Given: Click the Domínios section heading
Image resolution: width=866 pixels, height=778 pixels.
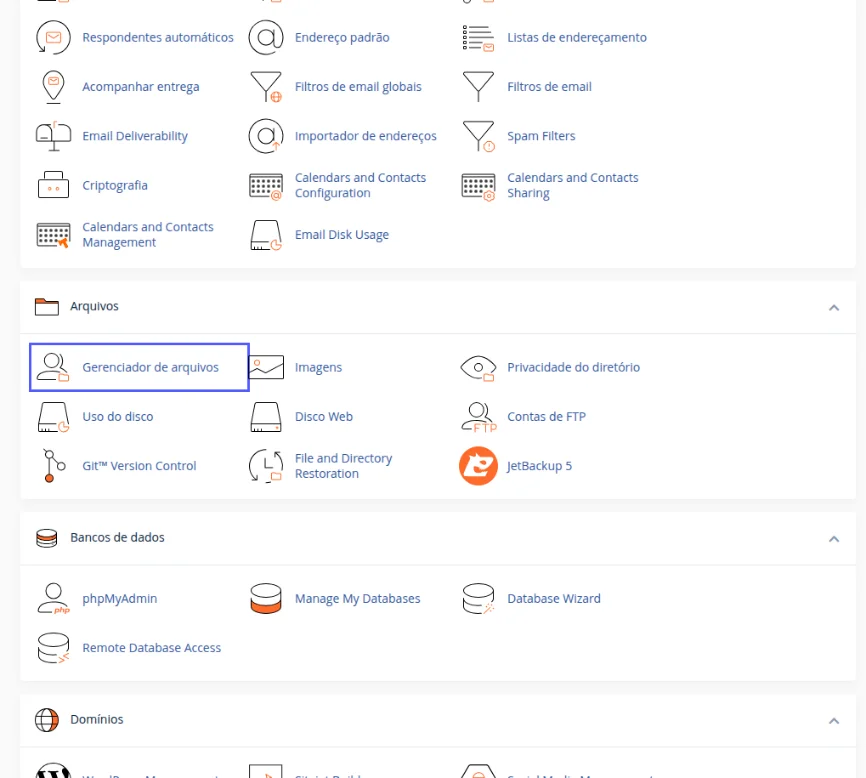Looking at the screenshot, I should (97, 719).
